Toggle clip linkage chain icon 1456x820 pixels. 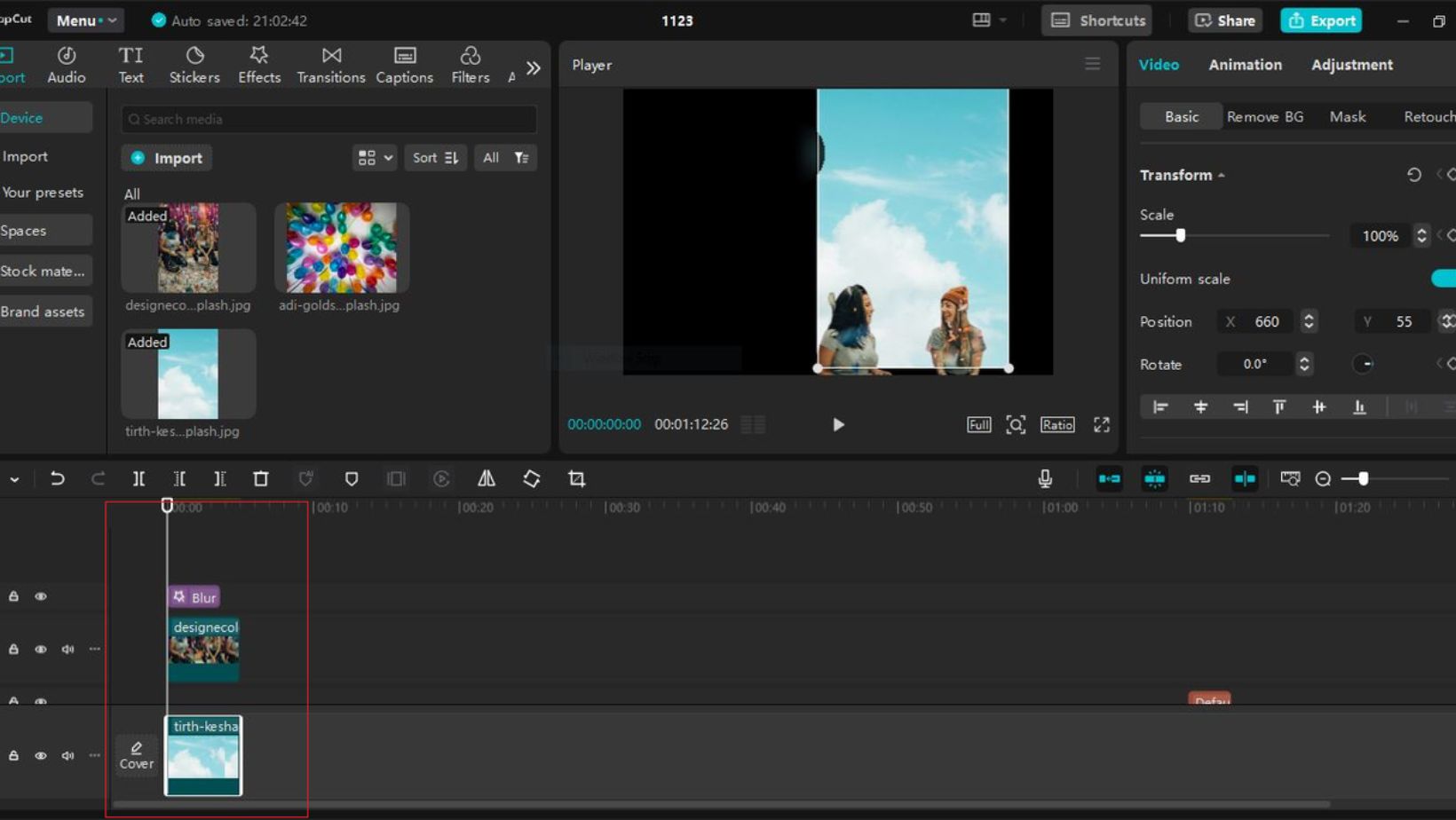(x=1199, y=479)
